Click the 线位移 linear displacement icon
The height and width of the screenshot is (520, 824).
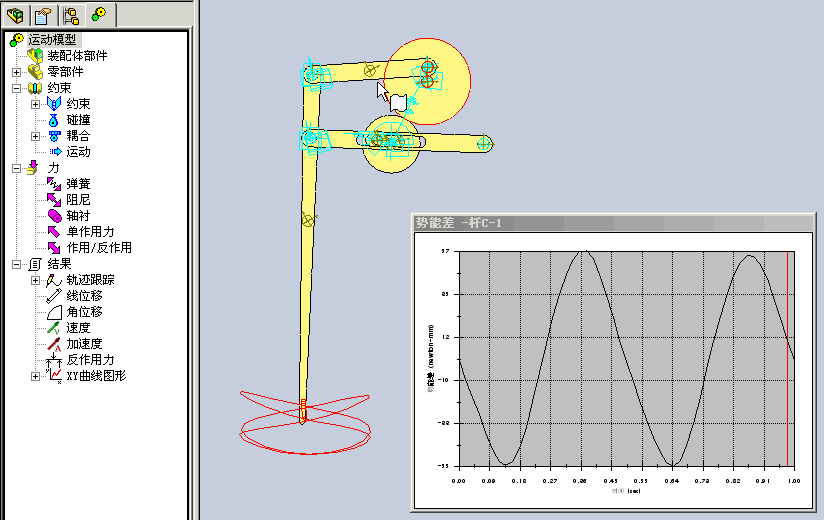[x=54, y=296]
